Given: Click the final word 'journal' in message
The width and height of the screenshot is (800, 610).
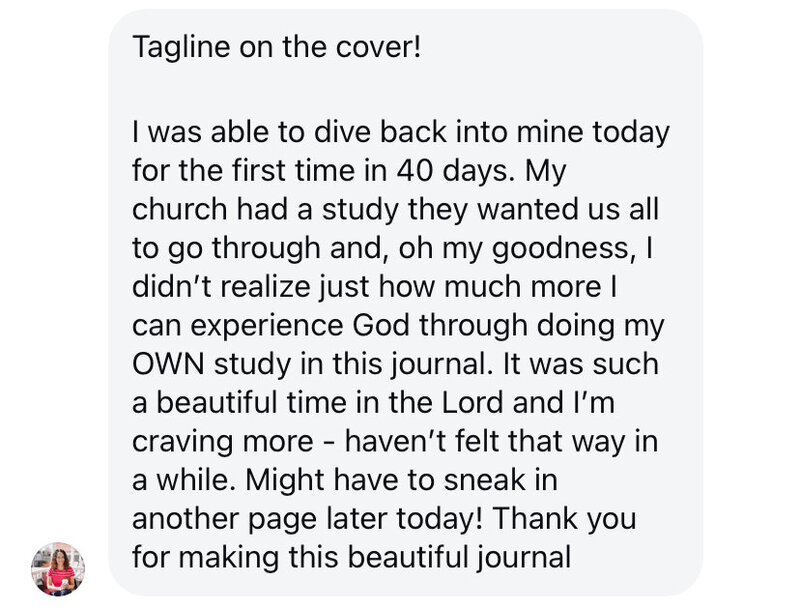Looking at the screenshot, I should (524, 558).
